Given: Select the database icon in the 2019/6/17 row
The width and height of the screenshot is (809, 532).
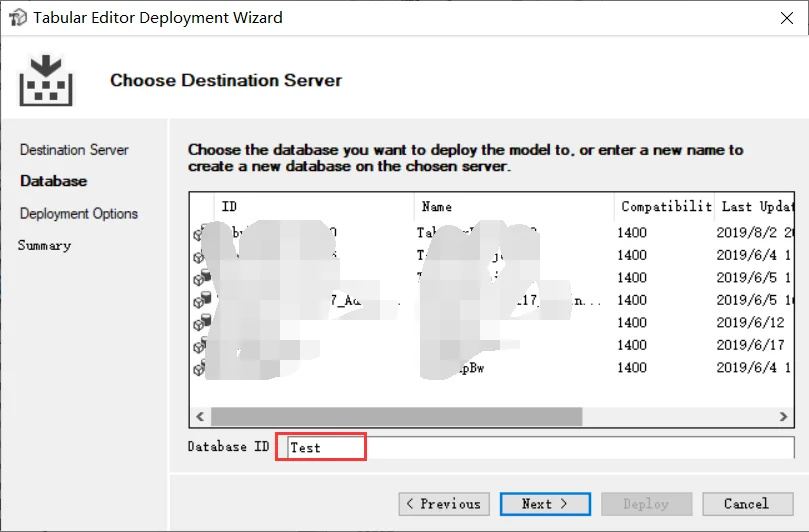Looking at the screenshot, I should 199,345.
